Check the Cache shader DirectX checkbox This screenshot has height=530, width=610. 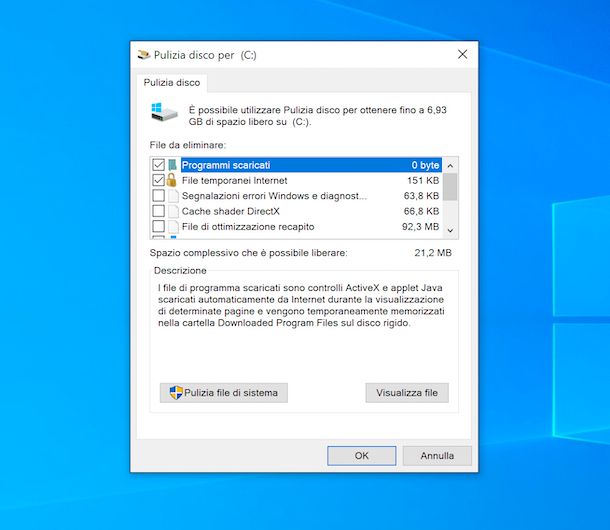point(158,211)
